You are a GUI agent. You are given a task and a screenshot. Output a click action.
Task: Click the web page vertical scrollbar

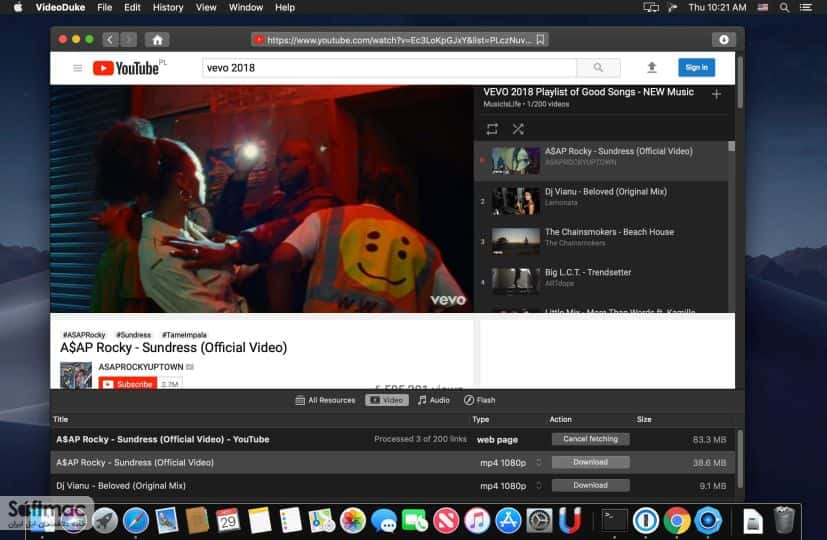pyautogui.click(x=740, y=82)
